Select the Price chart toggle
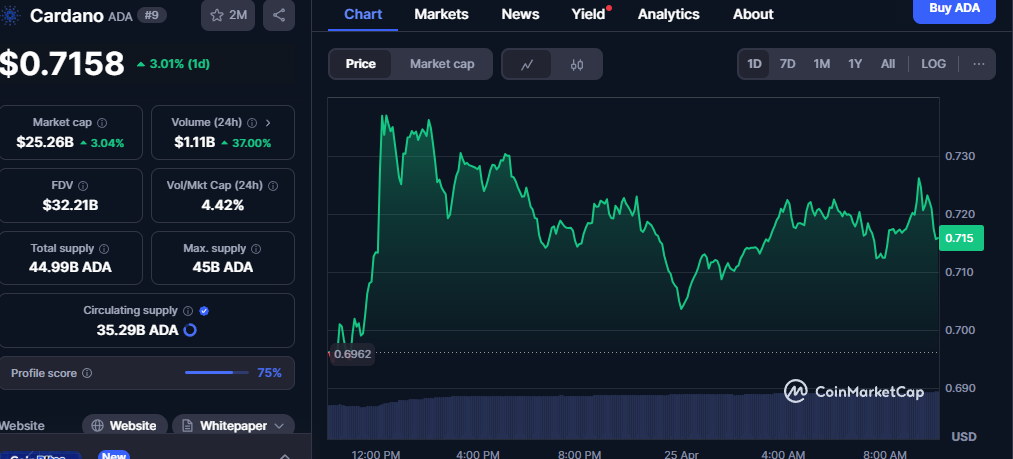This screenshot has width=1013, height=459. (360, 64)
